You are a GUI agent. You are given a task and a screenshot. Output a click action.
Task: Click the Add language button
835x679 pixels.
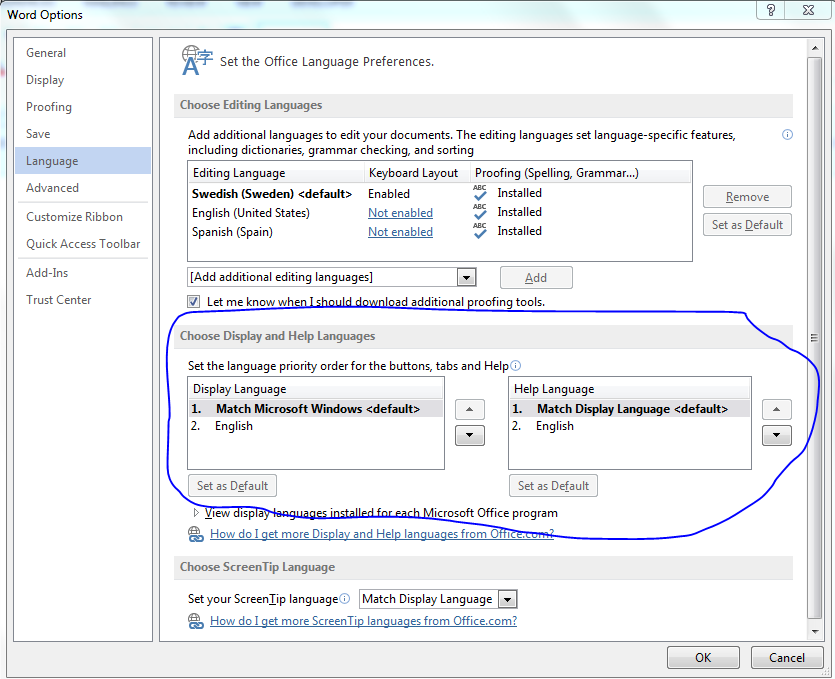(x=536, y=277)
